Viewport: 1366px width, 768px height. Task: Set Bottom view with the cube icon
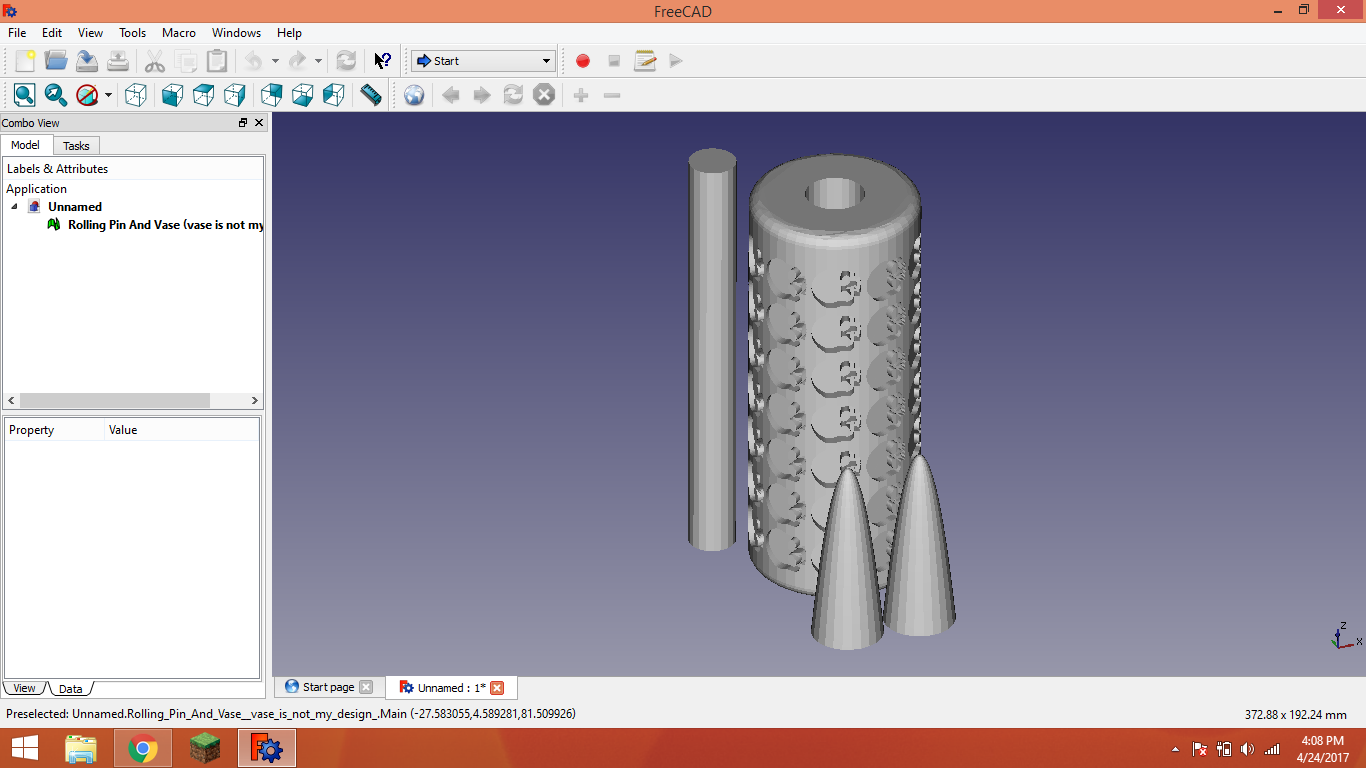pyautogui.click(x=303, y=95)
